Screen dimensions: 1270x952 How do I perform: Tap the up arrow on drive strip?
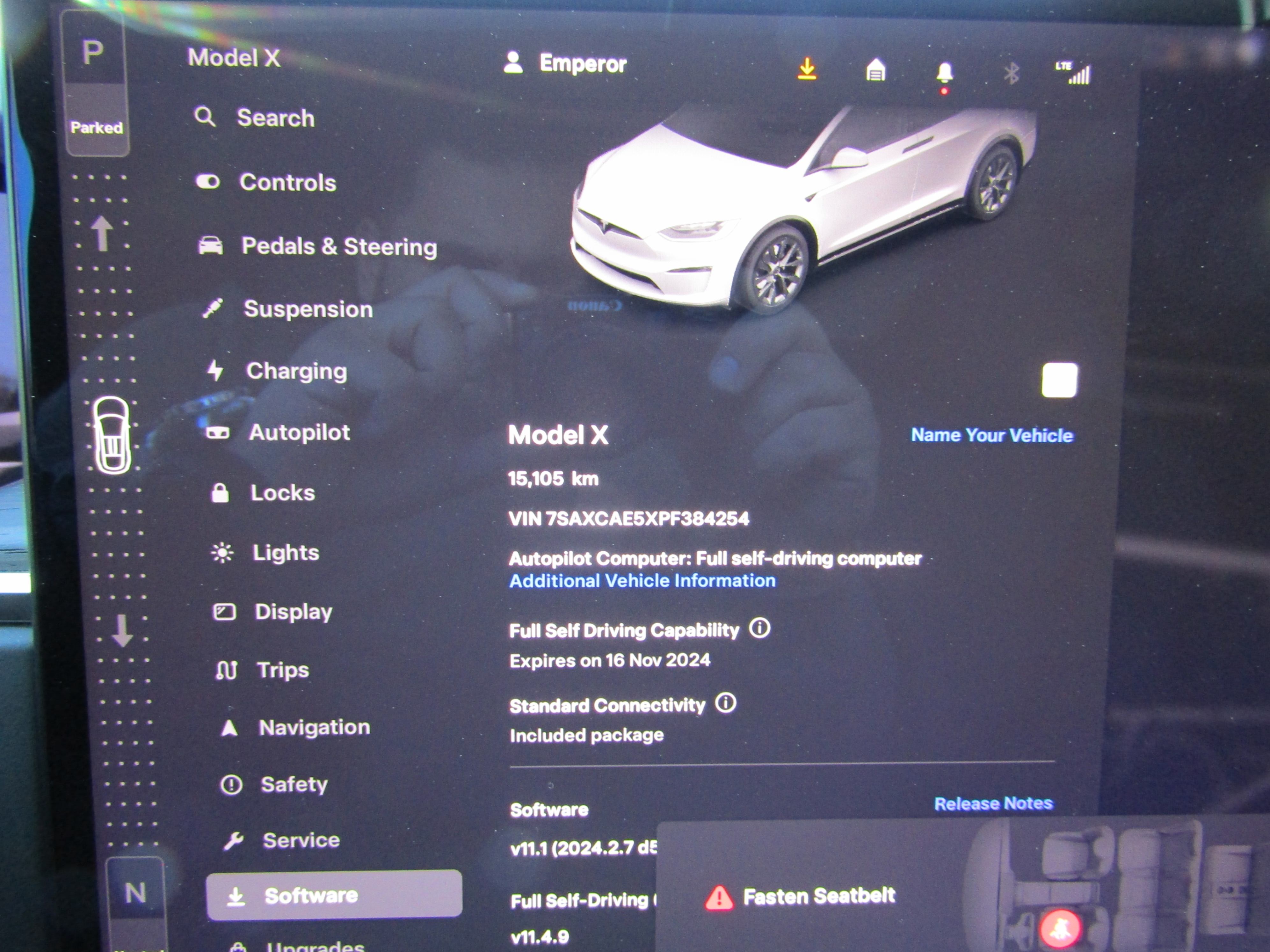102,234
